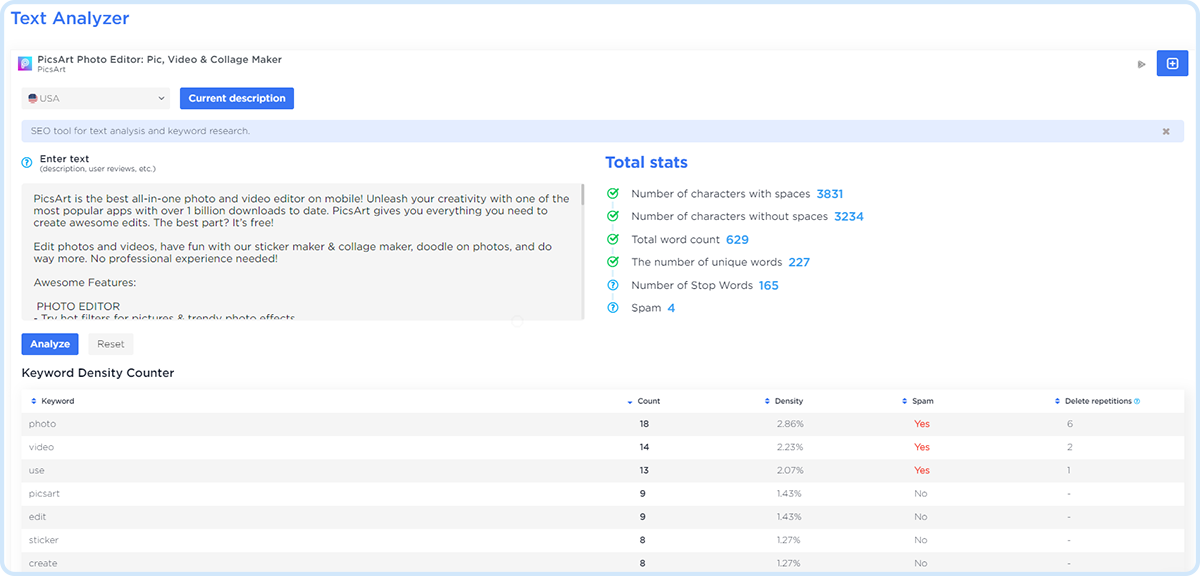
Task: Click the Number of Stop Words help icon
Action: [x=613, y=285]
